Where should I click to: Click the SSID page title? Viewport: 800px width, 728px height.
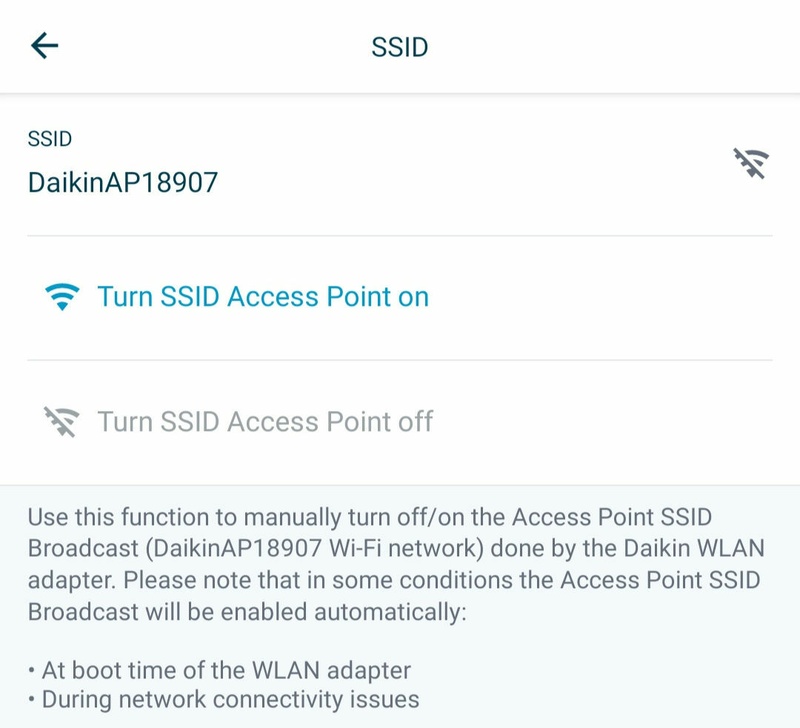(400, 47)
